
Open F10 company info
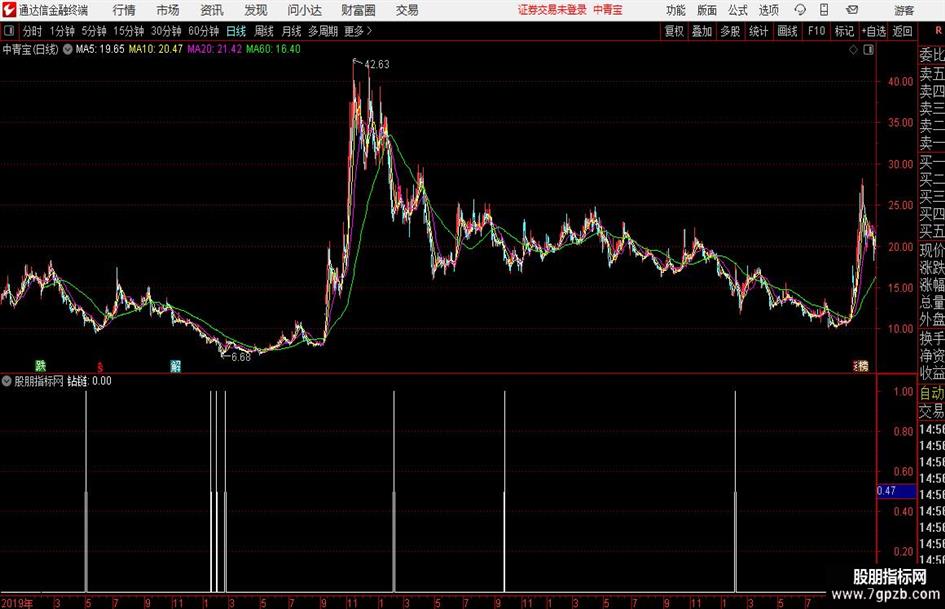point(816,31)
